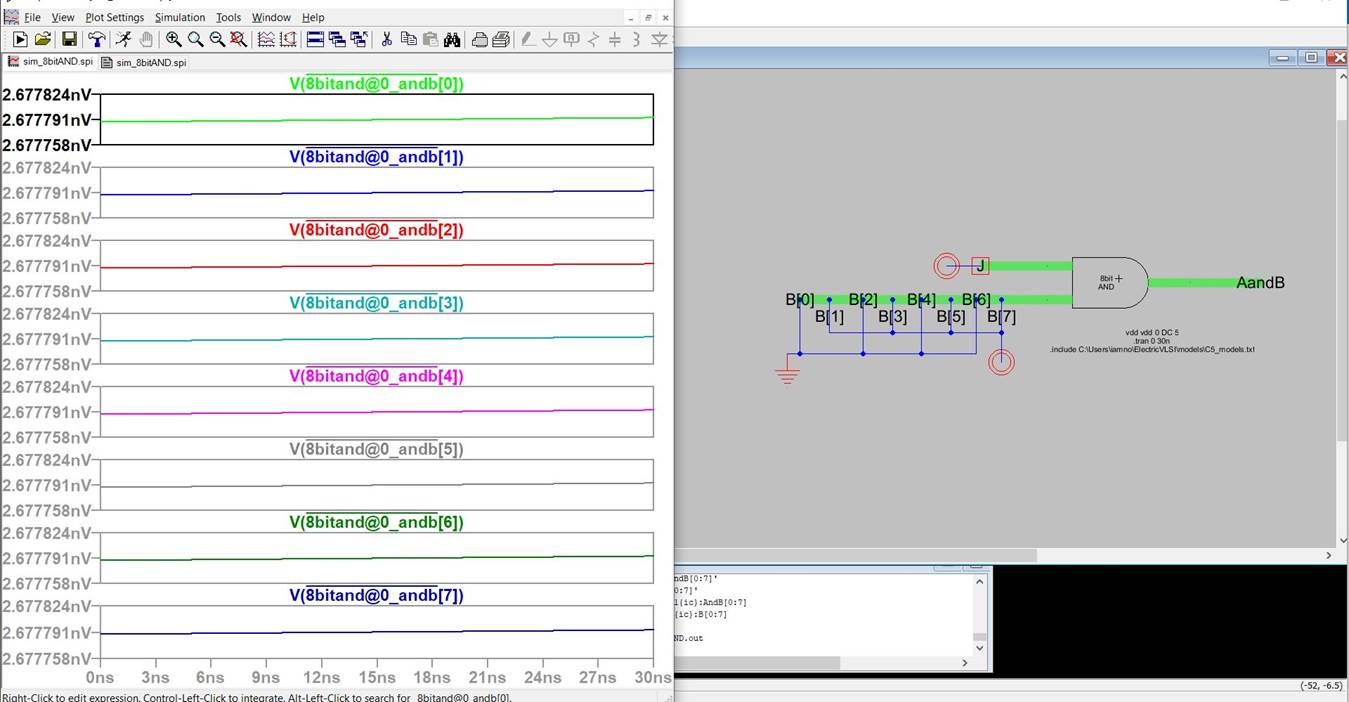
Task: Tile windows with the tile icon
Action: click(315, 39)
